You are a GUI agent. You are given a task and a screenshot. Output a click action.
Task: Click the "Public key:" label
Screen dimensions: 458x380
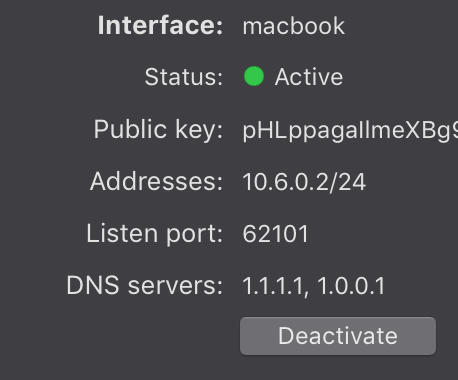[158, 130]
